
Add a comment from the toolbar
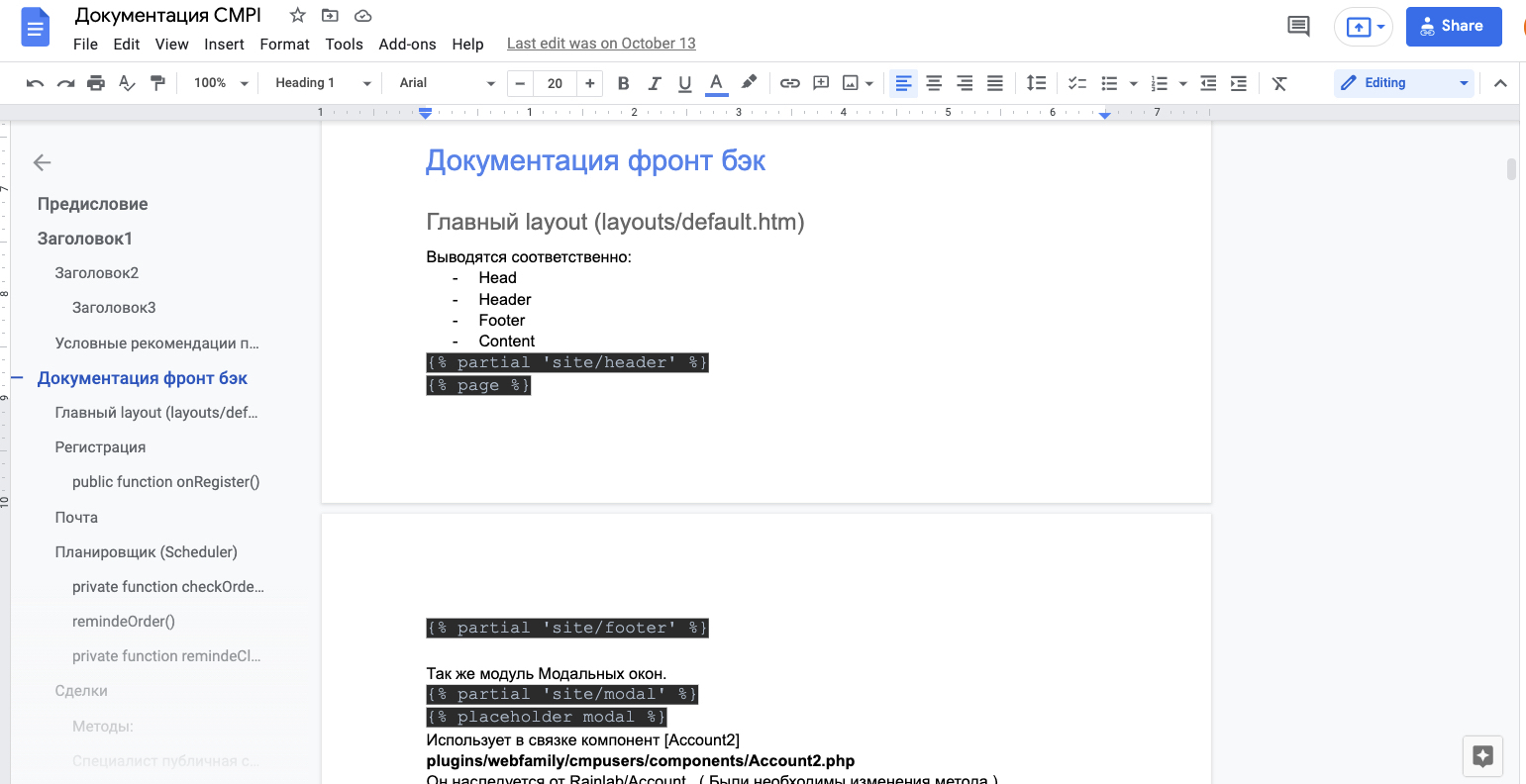coord(820,83)
